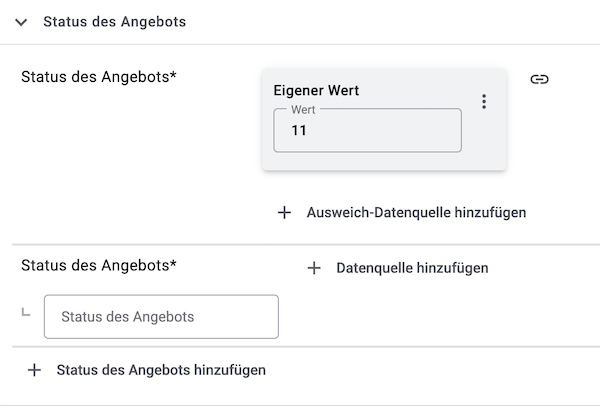The image size is (600, 406).
Task: Click the chain link icon beside the card
Action: (539, 80)
